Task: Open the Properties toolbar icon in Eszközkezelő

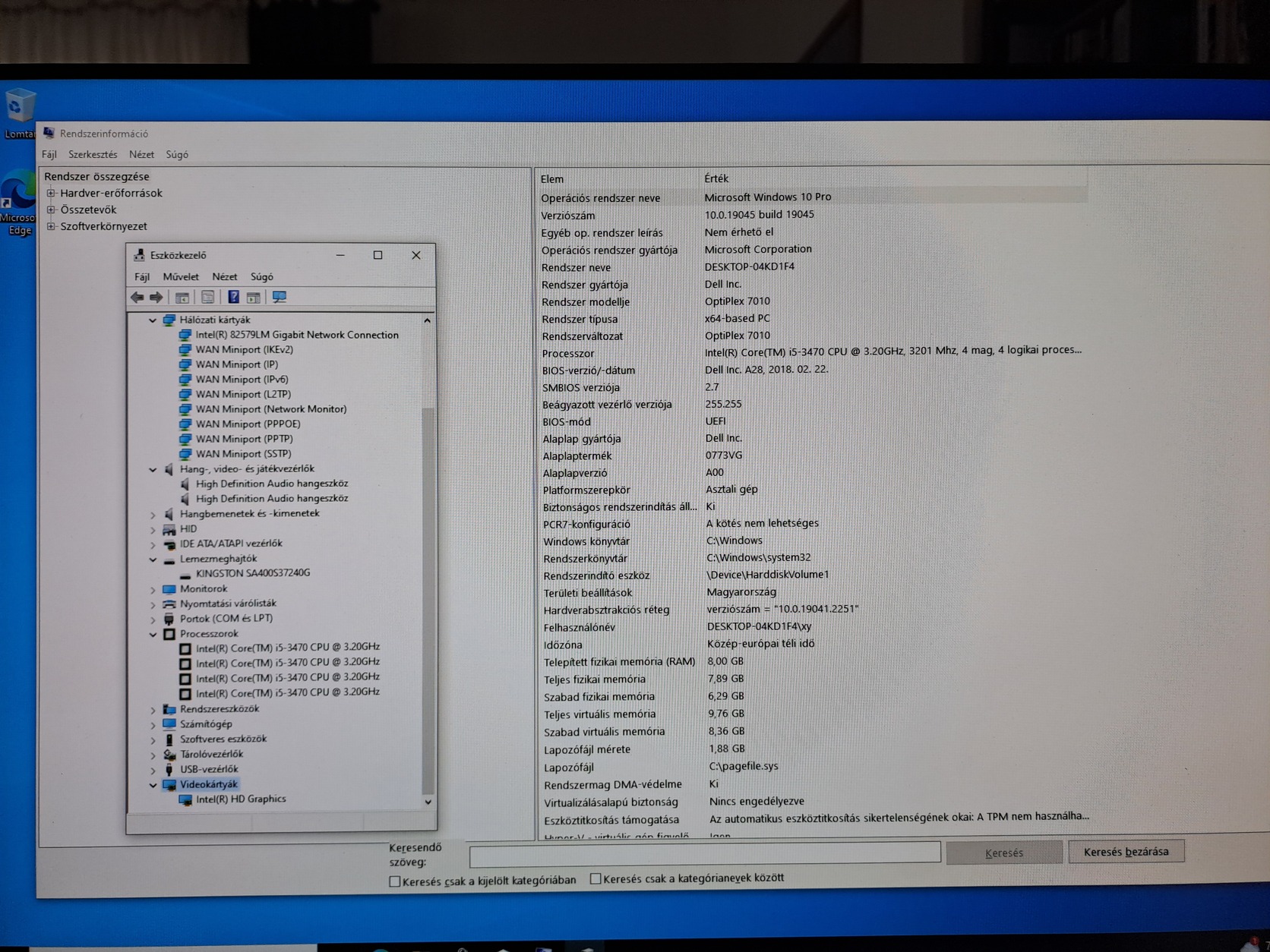Action: tap(207, 298)
